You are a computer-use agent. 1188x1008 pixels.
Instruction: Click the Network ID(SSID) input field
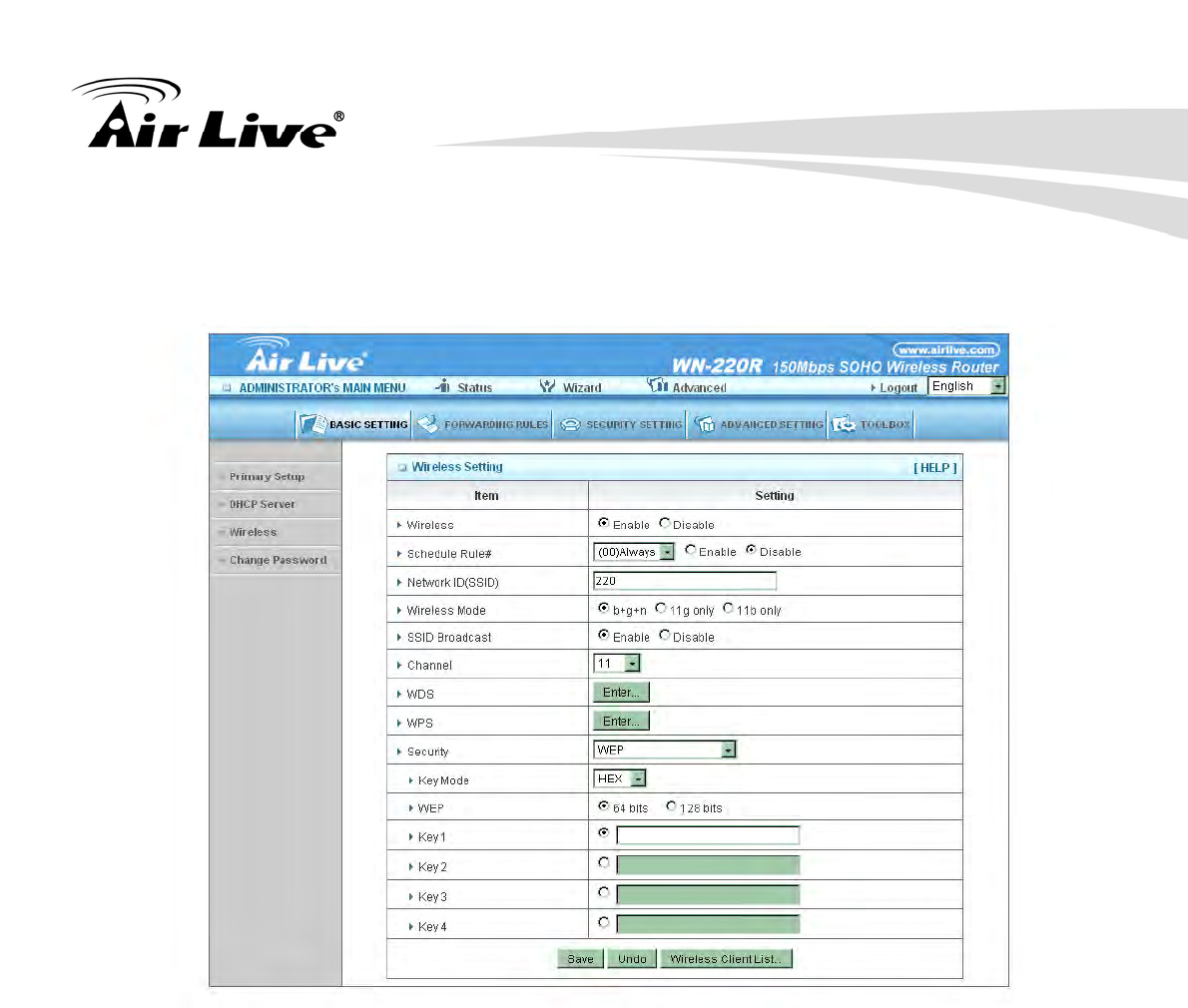[685, 581]
